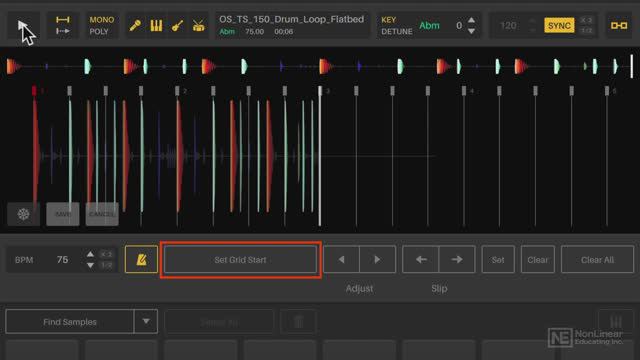Decrease key shift with down arrow

(471, 31)
